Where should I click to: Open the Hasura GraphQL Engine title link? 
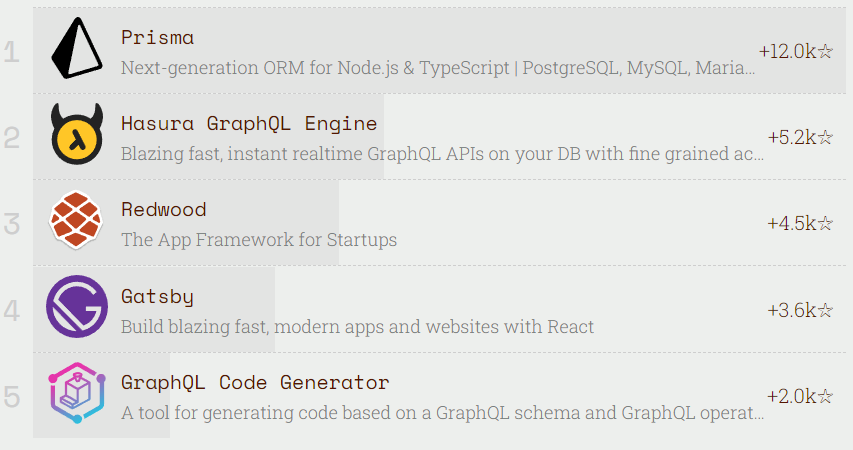(x=249, y=124)
